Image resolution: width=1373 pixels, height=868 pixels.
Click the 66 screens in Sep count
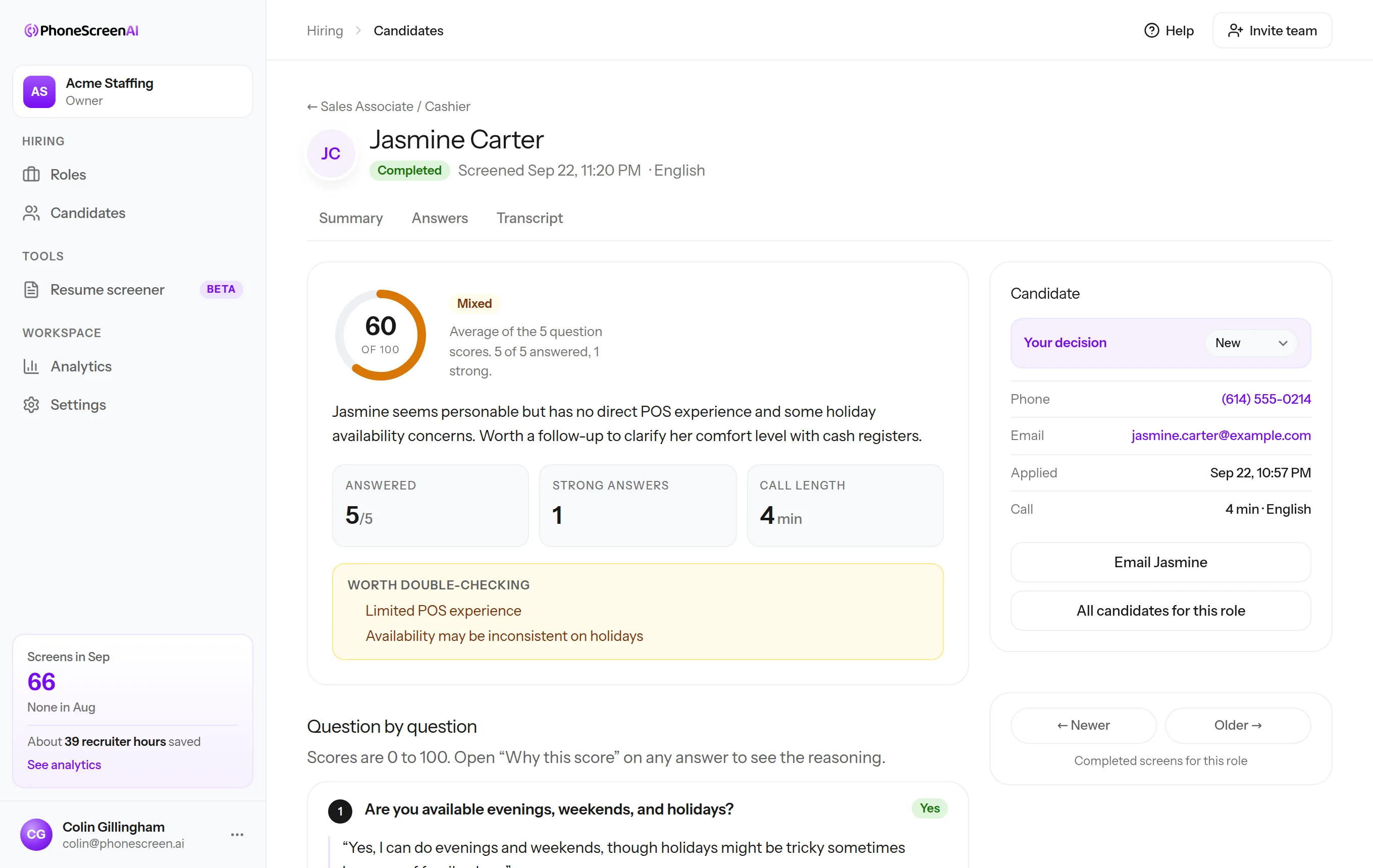click(41, 682)
